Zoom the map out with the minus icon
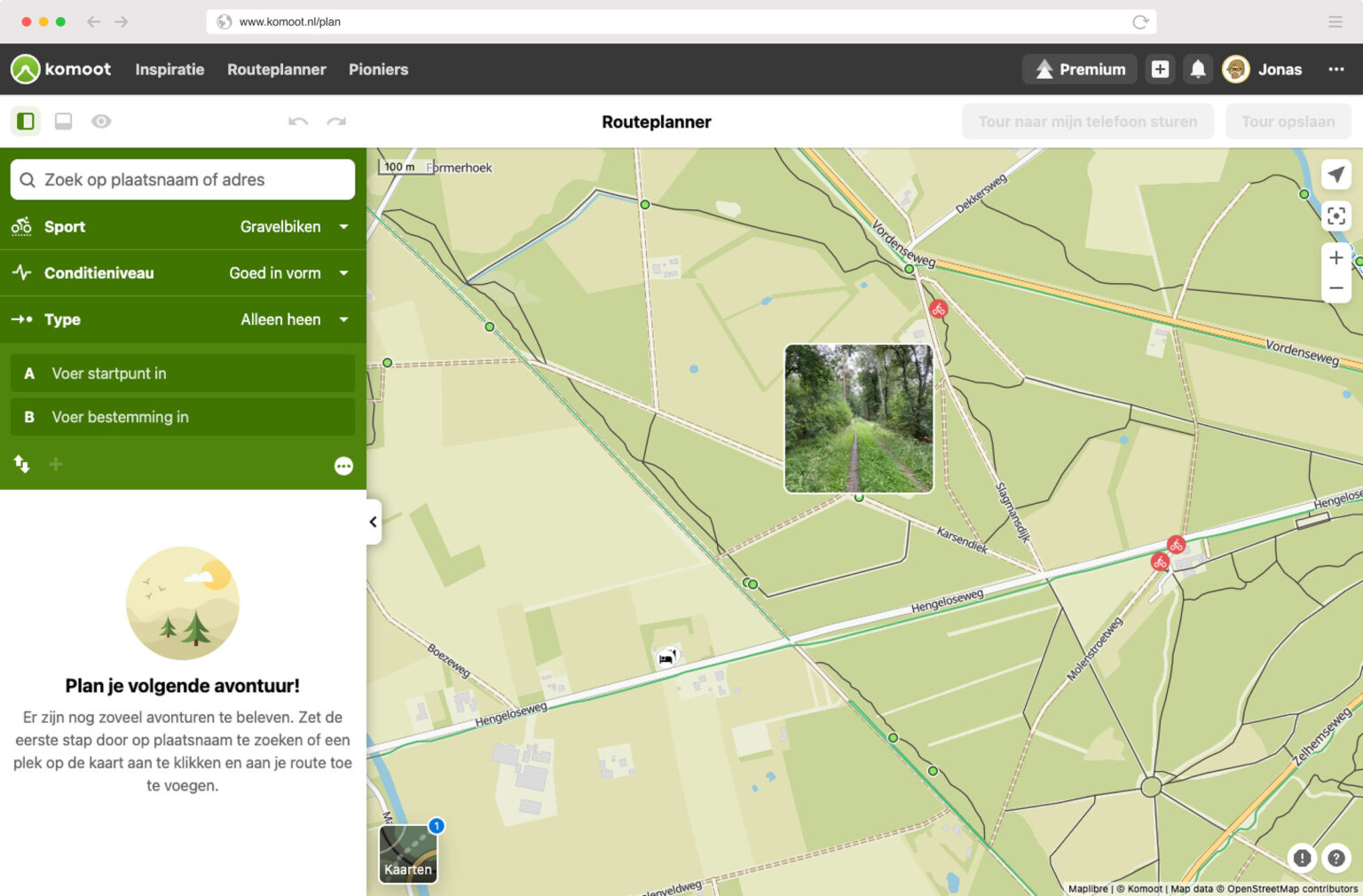Screen dimensions: 1363x896 click(1336, 287)
